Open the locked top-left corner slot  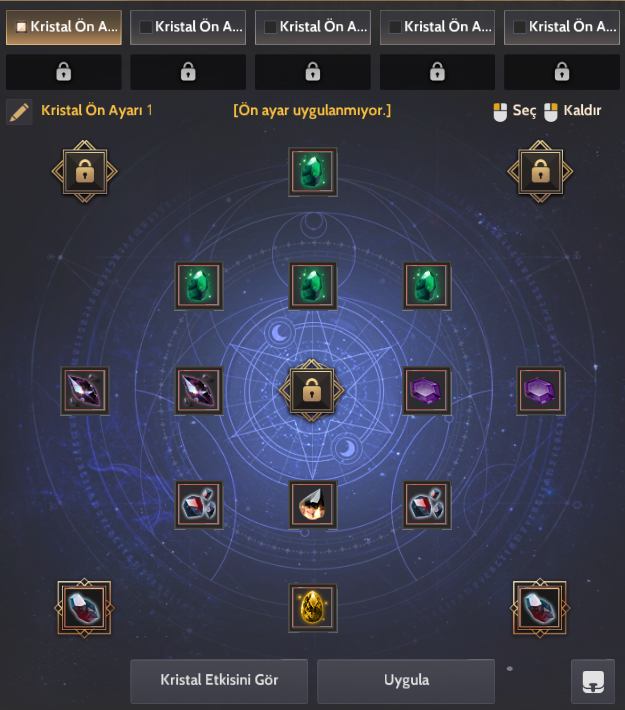(85, 172)
